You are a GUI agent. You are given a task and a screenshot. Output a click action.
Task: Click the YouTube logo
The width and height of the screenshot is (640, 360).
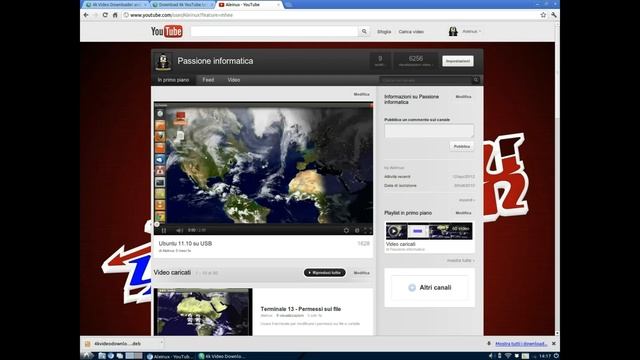pyautogui.click(x=167, y=31)
